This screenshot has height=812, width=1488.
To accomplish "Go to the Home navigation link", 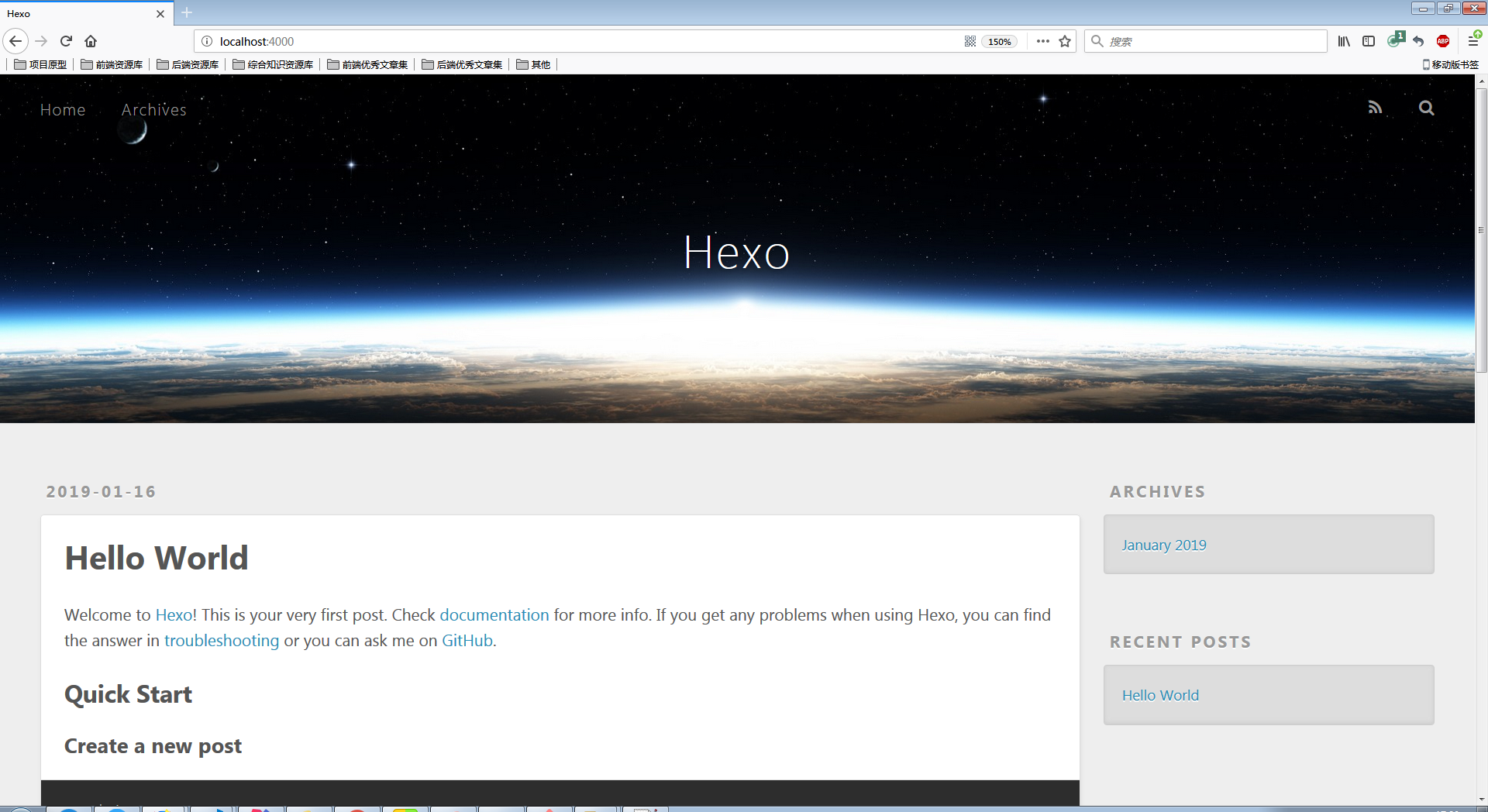I will tap(63, 110).
